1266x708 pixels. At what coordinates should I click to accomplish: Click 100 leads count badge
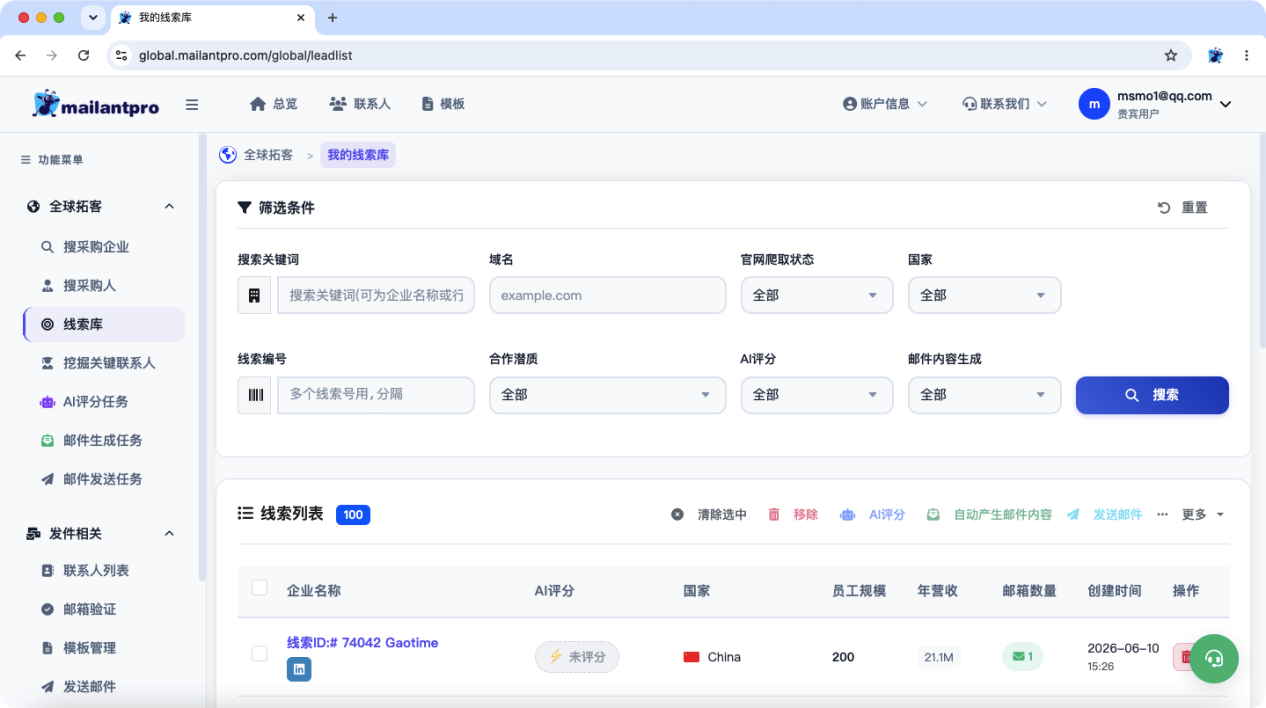(x=353, y=515)
